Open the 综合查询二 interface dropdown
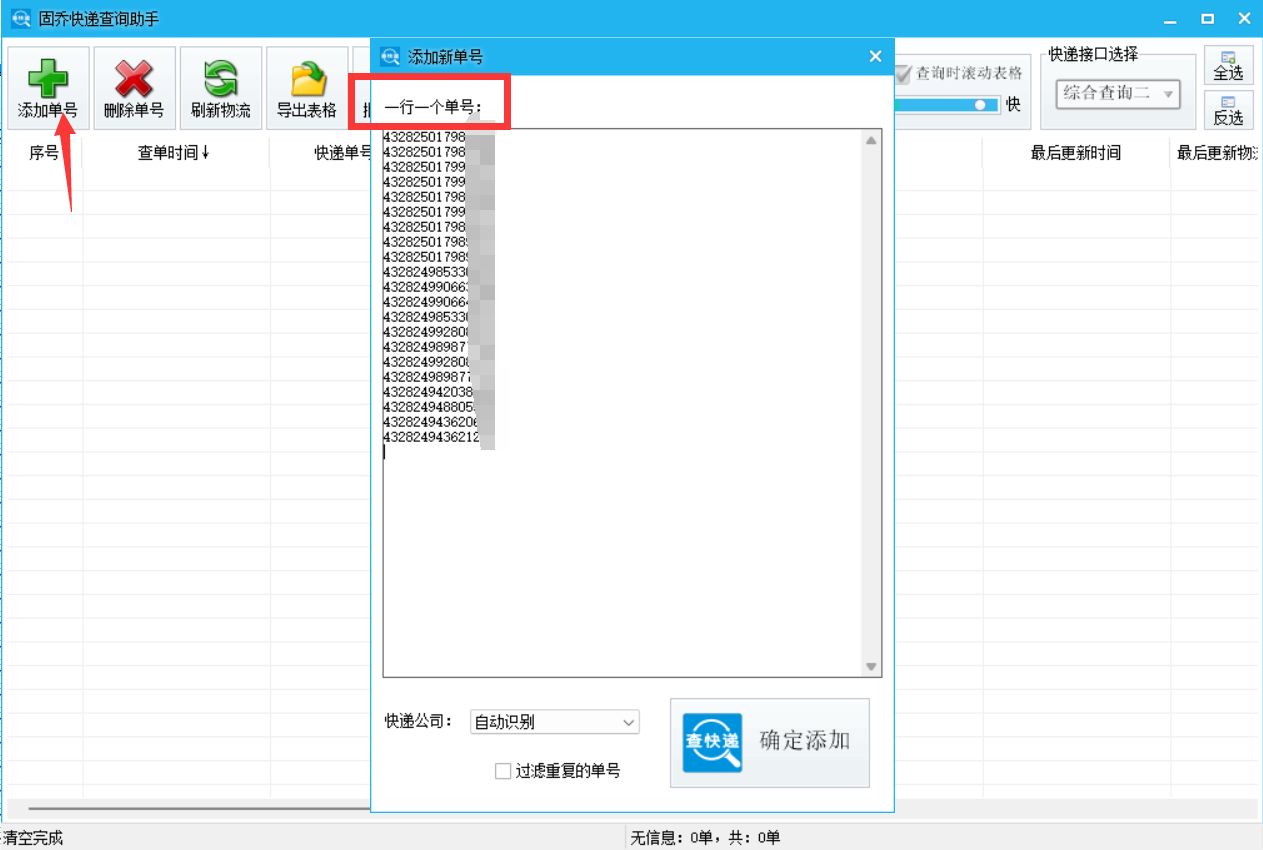 pos(1117,92)
